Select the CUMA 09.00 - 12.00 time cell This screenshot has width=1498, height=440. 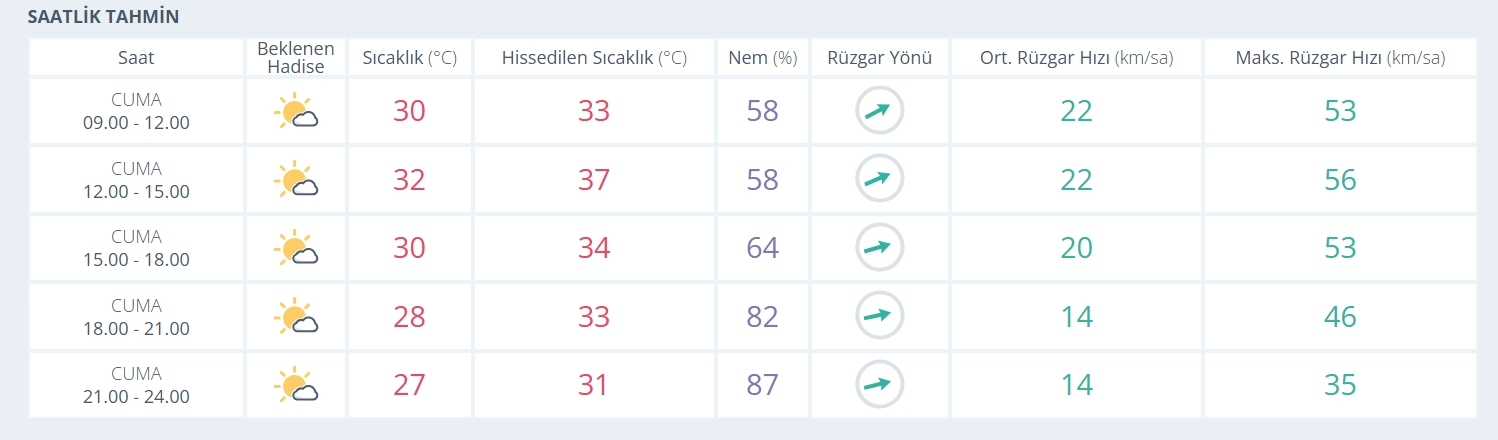(x=136, y=112)
